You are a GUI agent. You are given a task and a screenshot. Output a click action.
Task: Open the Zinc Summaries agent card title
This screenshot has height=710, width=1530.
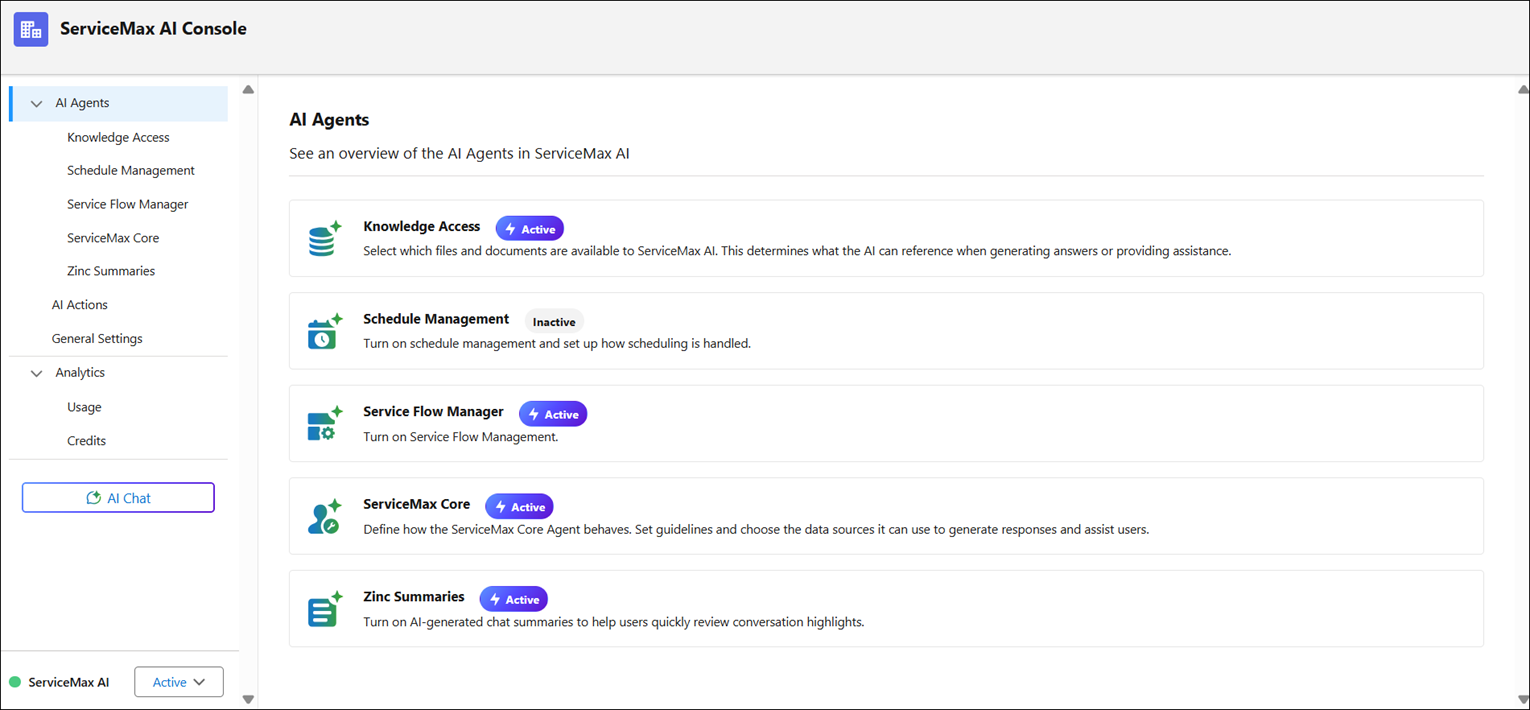[x=414, y=596]
